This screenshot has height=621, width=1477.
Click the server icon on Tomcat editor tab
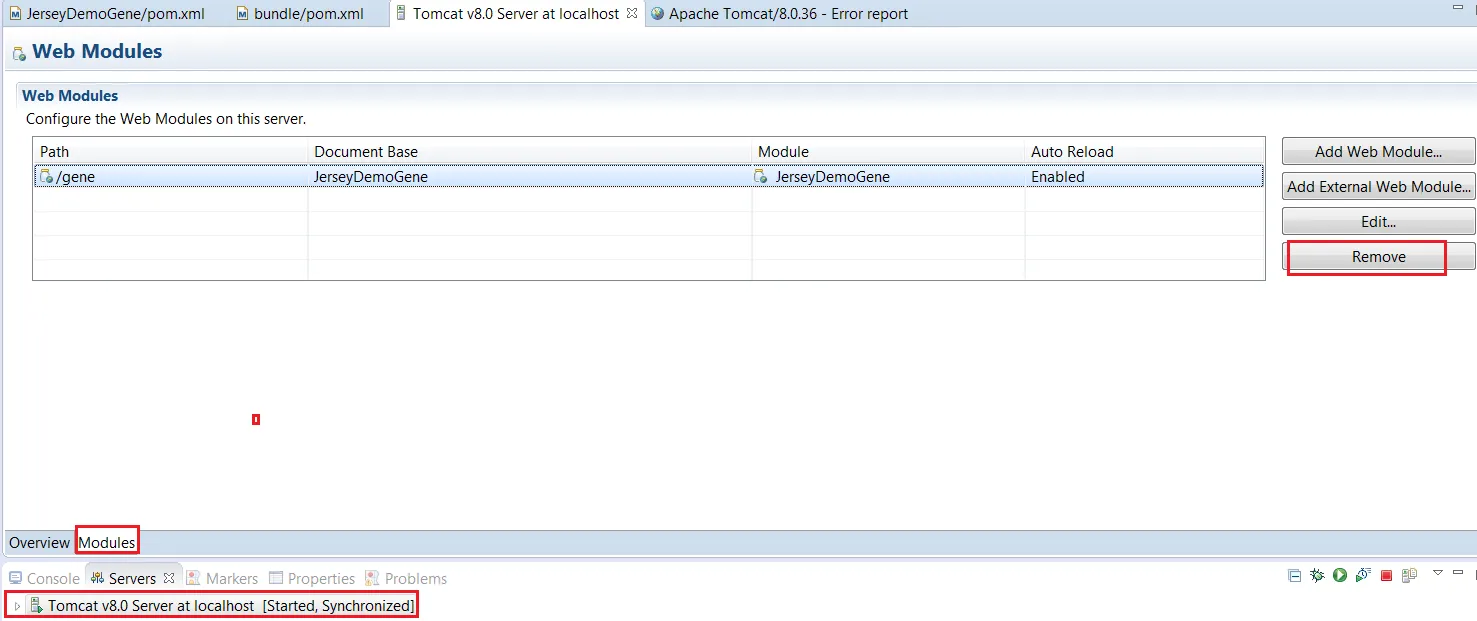click(401, 14)
